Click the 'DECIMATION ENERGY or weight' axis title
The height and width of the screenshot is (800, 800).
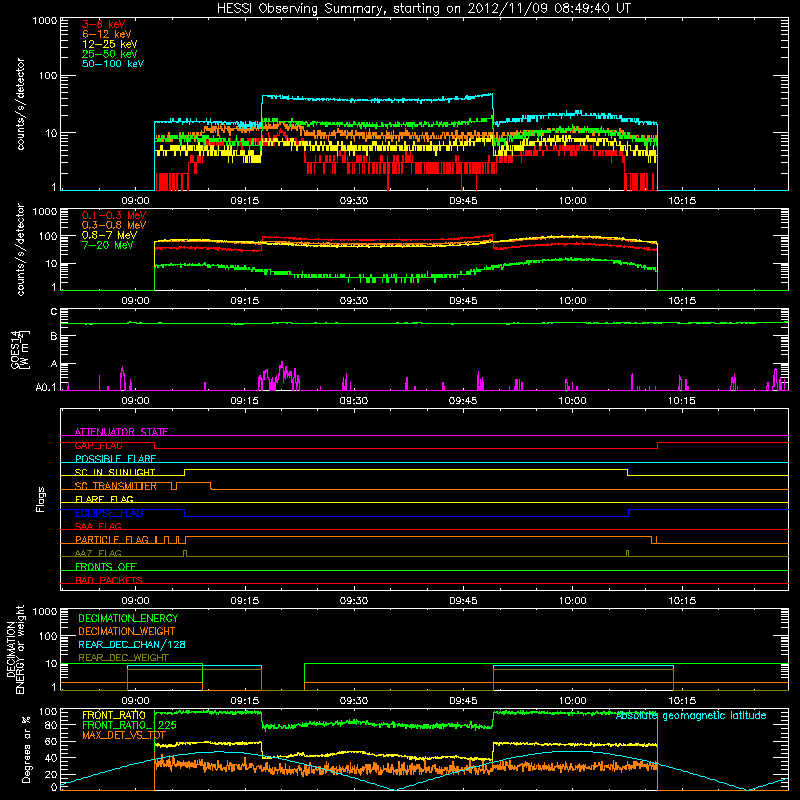(15, 650)
